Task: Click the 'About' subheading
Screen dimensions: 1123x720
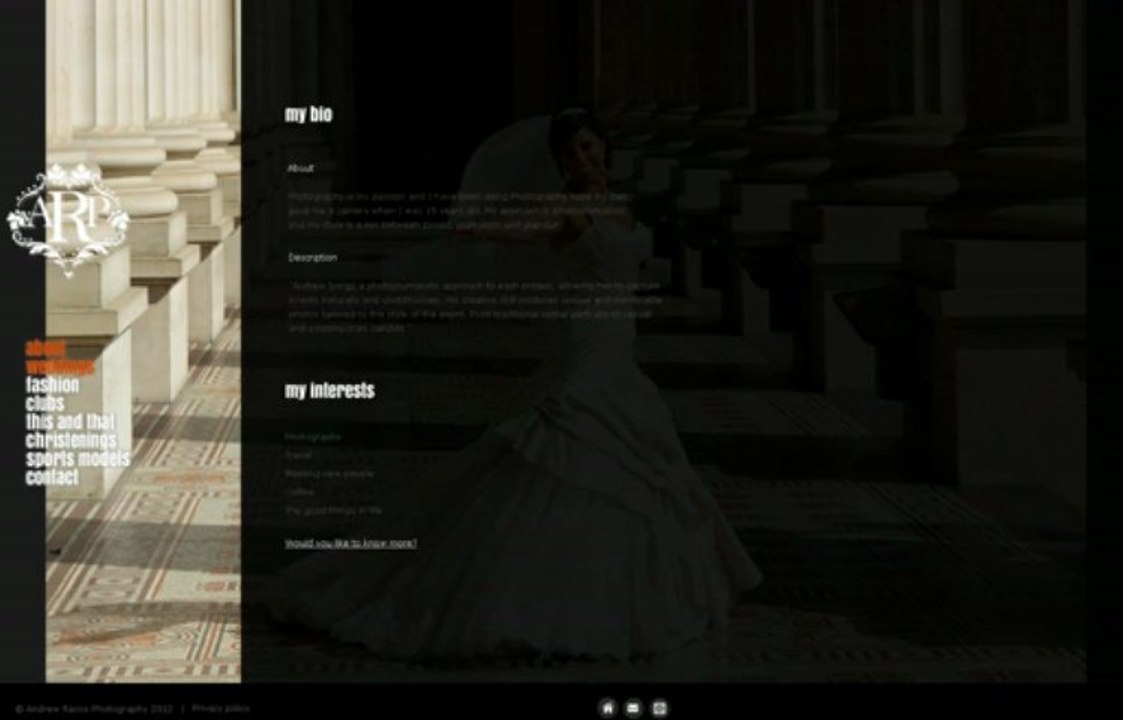Action: tap(301, 168)
